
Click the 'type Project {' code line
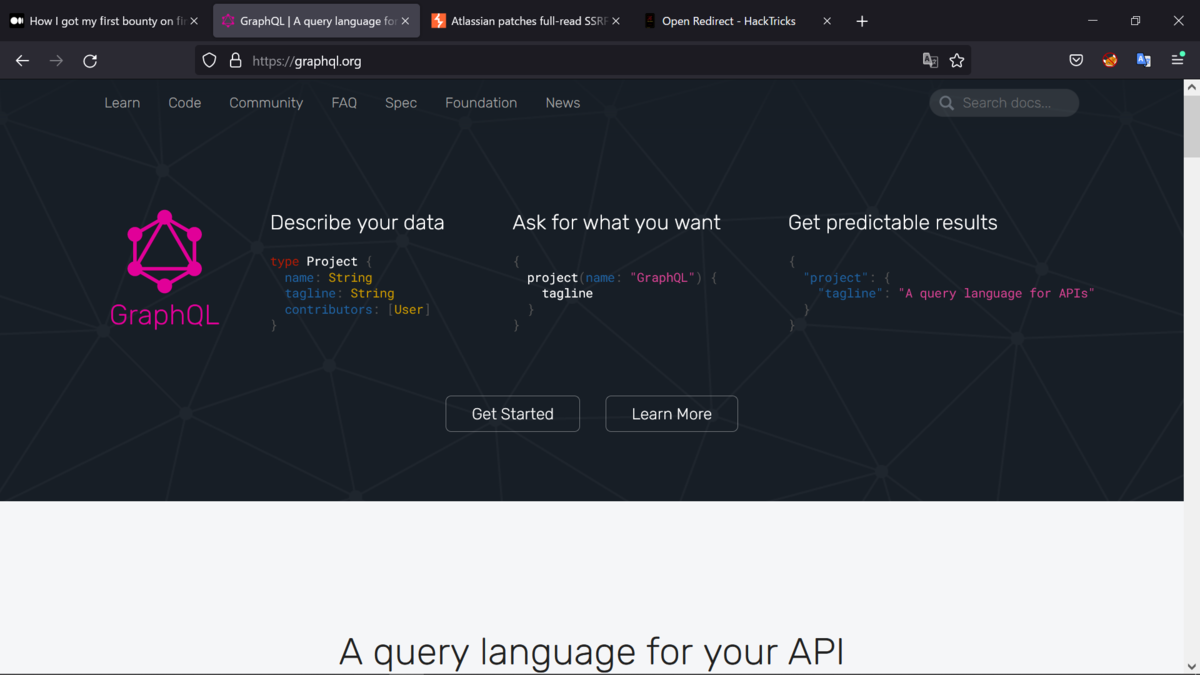(321, 262)
